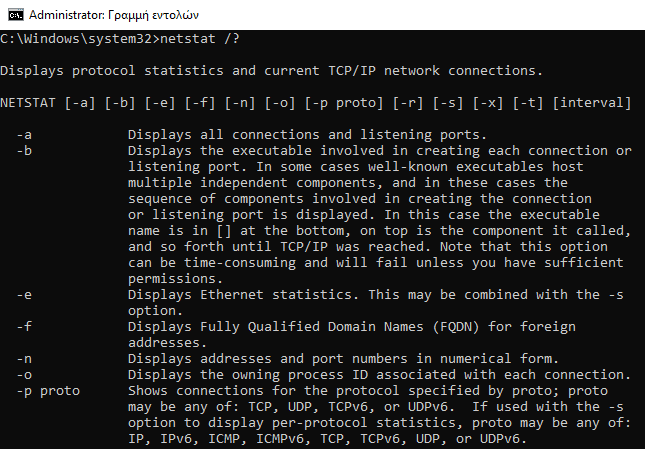Click the -p proto option label
This screenshot has height=449, width=645.
[48, 391]
